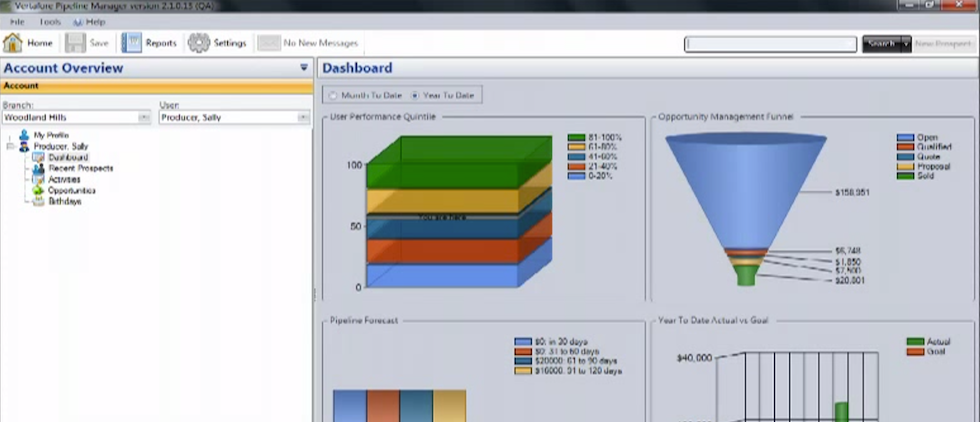Click the messages envelope icon
980x422 pixels.
pyautogui.click(x=269, y=43)
